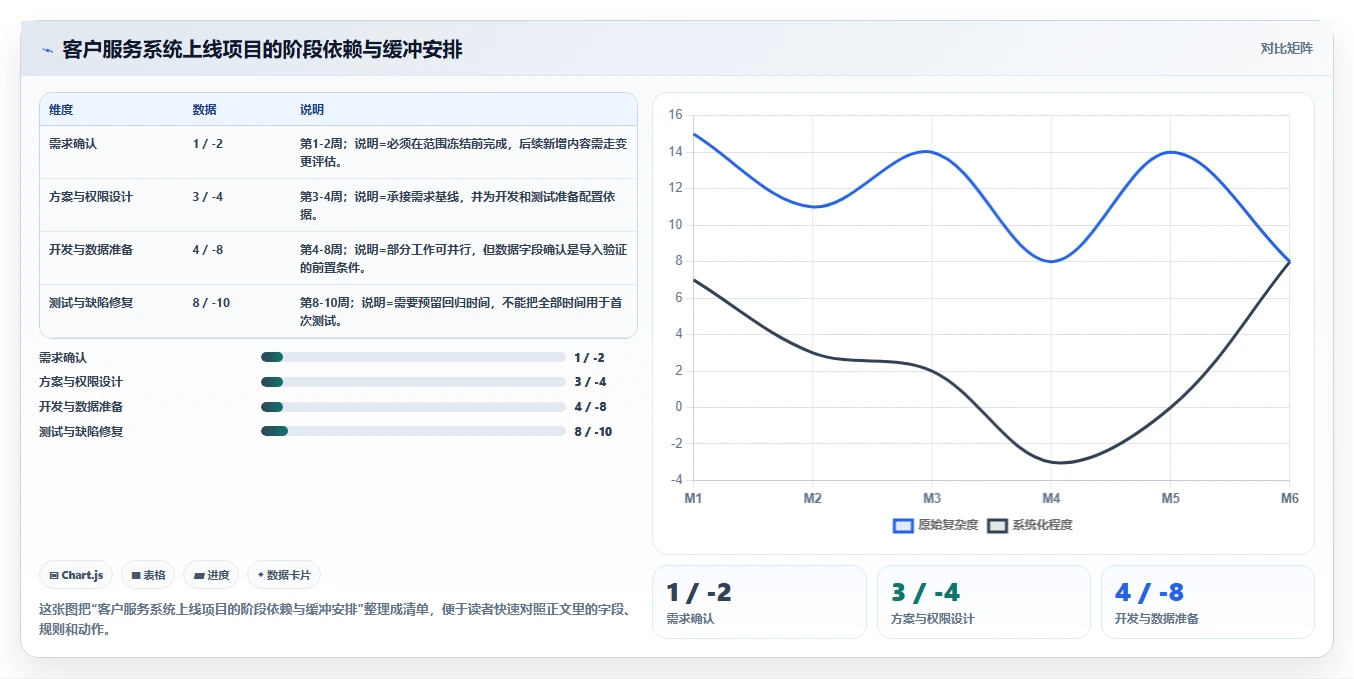The image size is (1354, 679).
Task: Click the 系统化程度 legend label text
Action: click(x=1042, y=525)
